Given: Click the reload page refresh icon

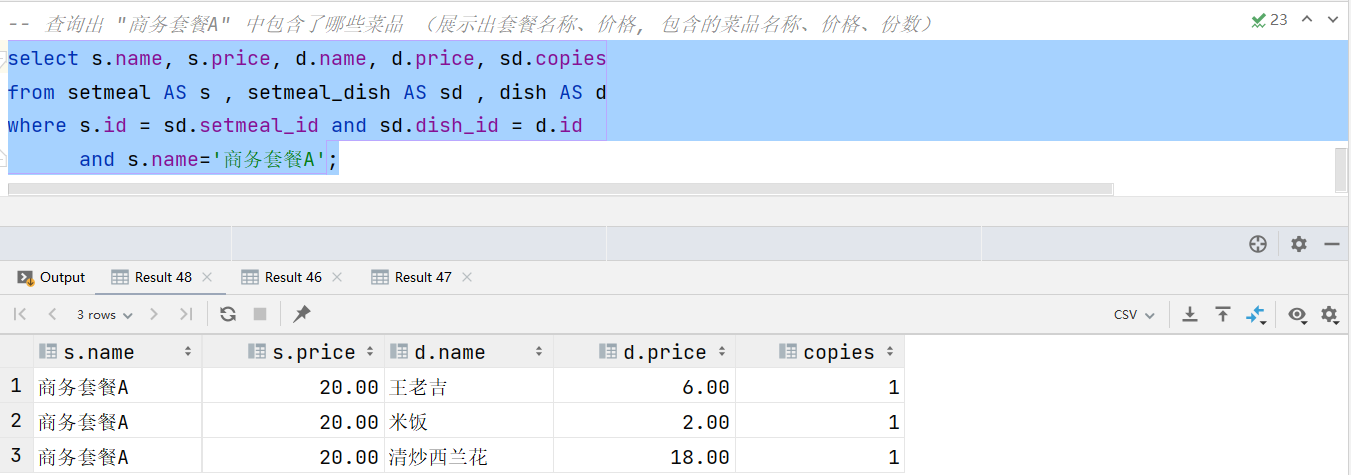Looking at the screenshot, I should [x=228, y=314].
